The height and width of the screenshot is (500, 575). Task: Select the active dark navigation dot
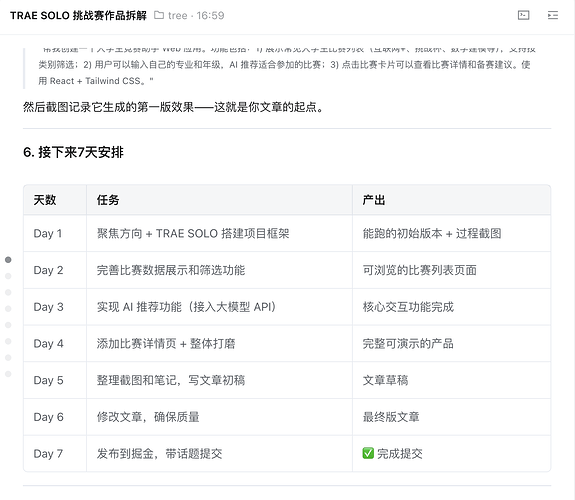(8, 260)
